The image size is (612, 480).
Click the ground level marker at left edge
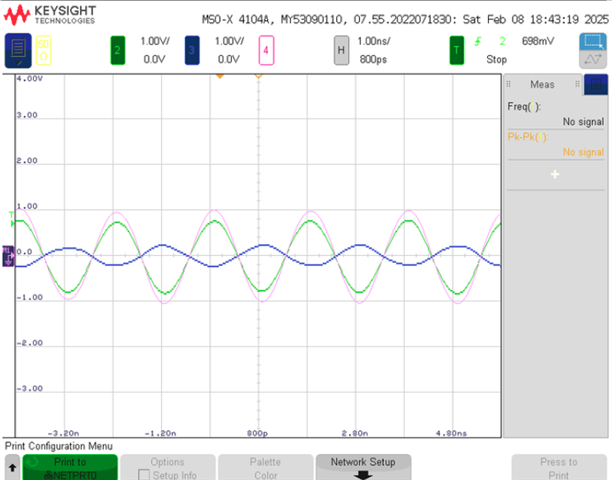pyautogui.click(x=8, y=256)
